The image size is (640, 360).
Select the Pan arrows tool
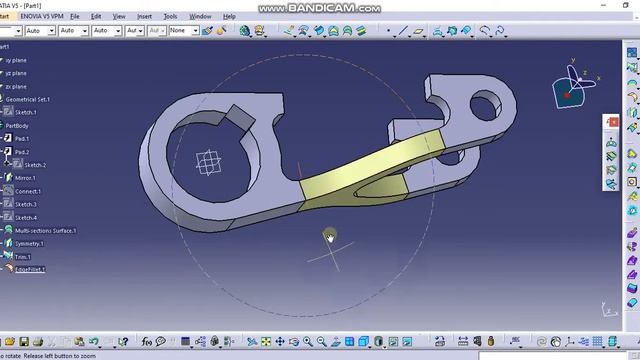point(280,342)
